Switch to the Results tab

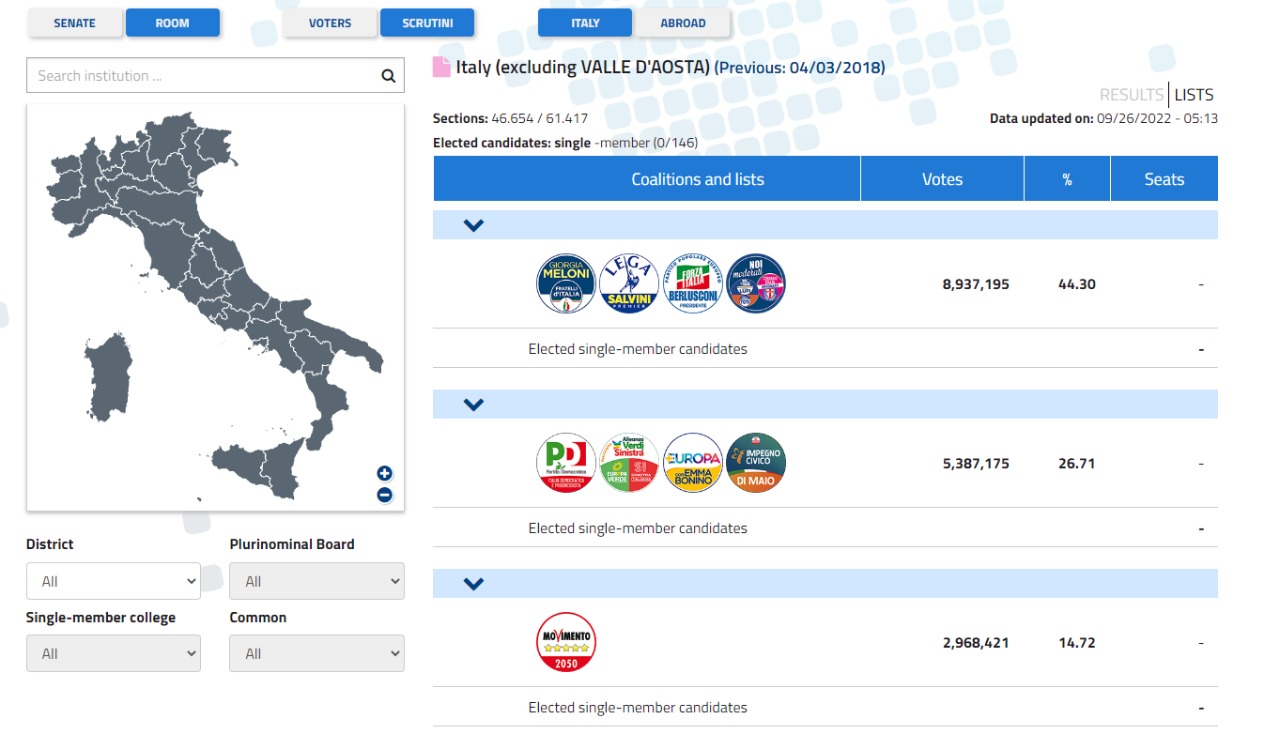click(1132, 95)
